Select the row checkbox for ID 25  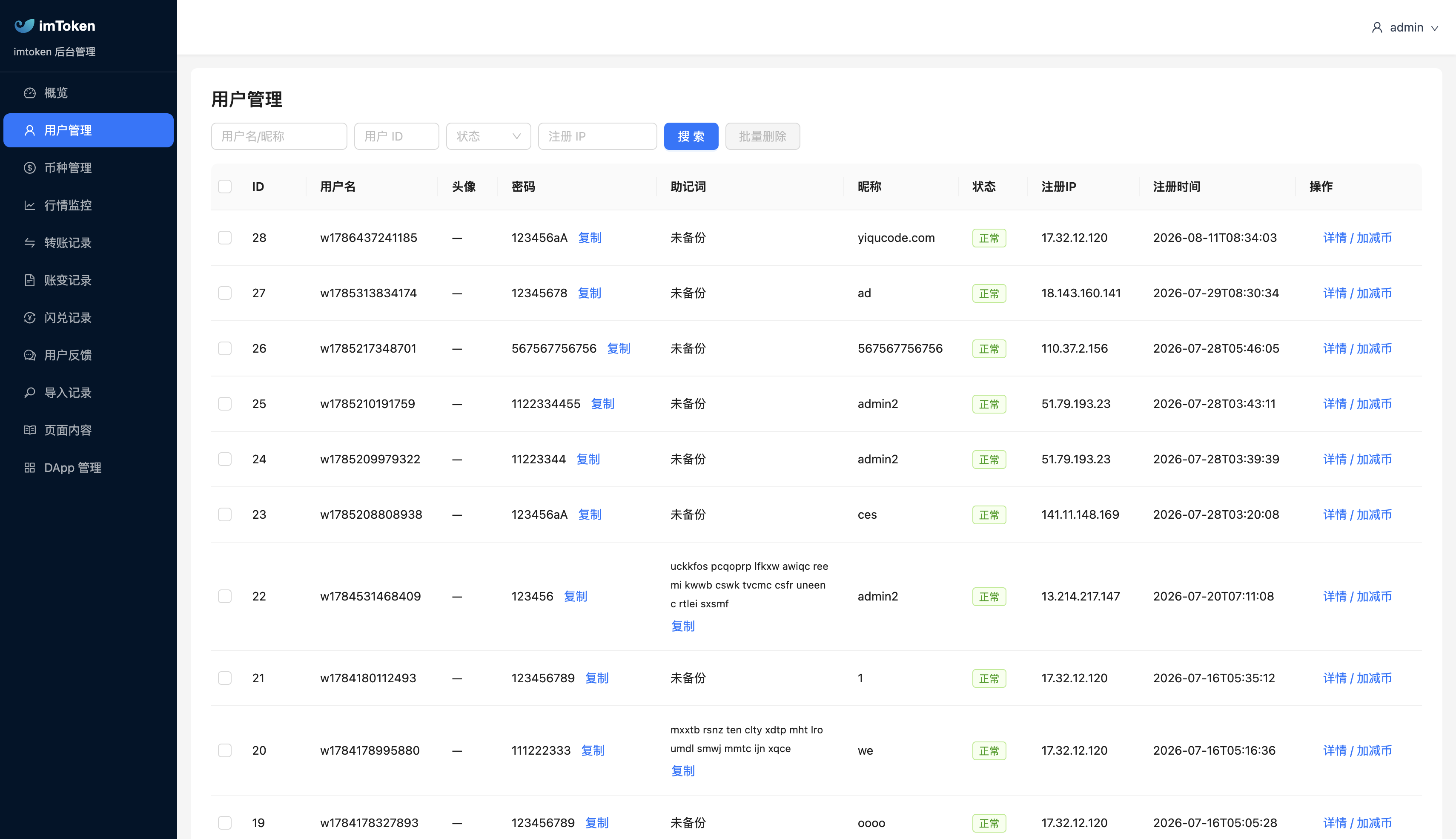click(225, 404)
